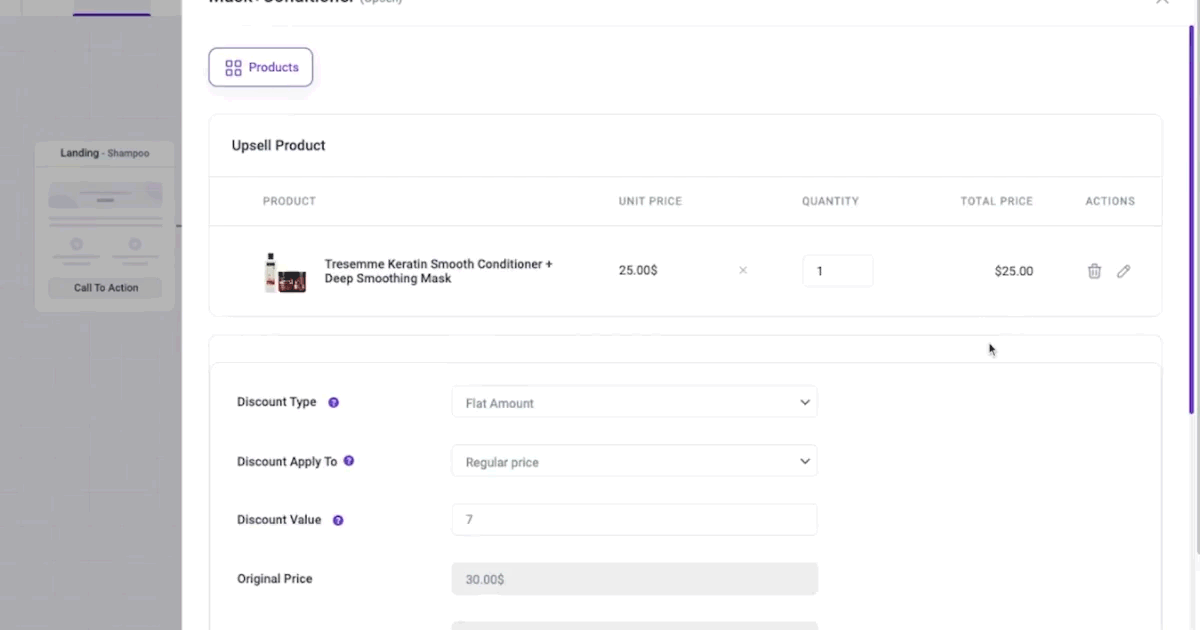Click the Discount Value help icon

point(338,520)
